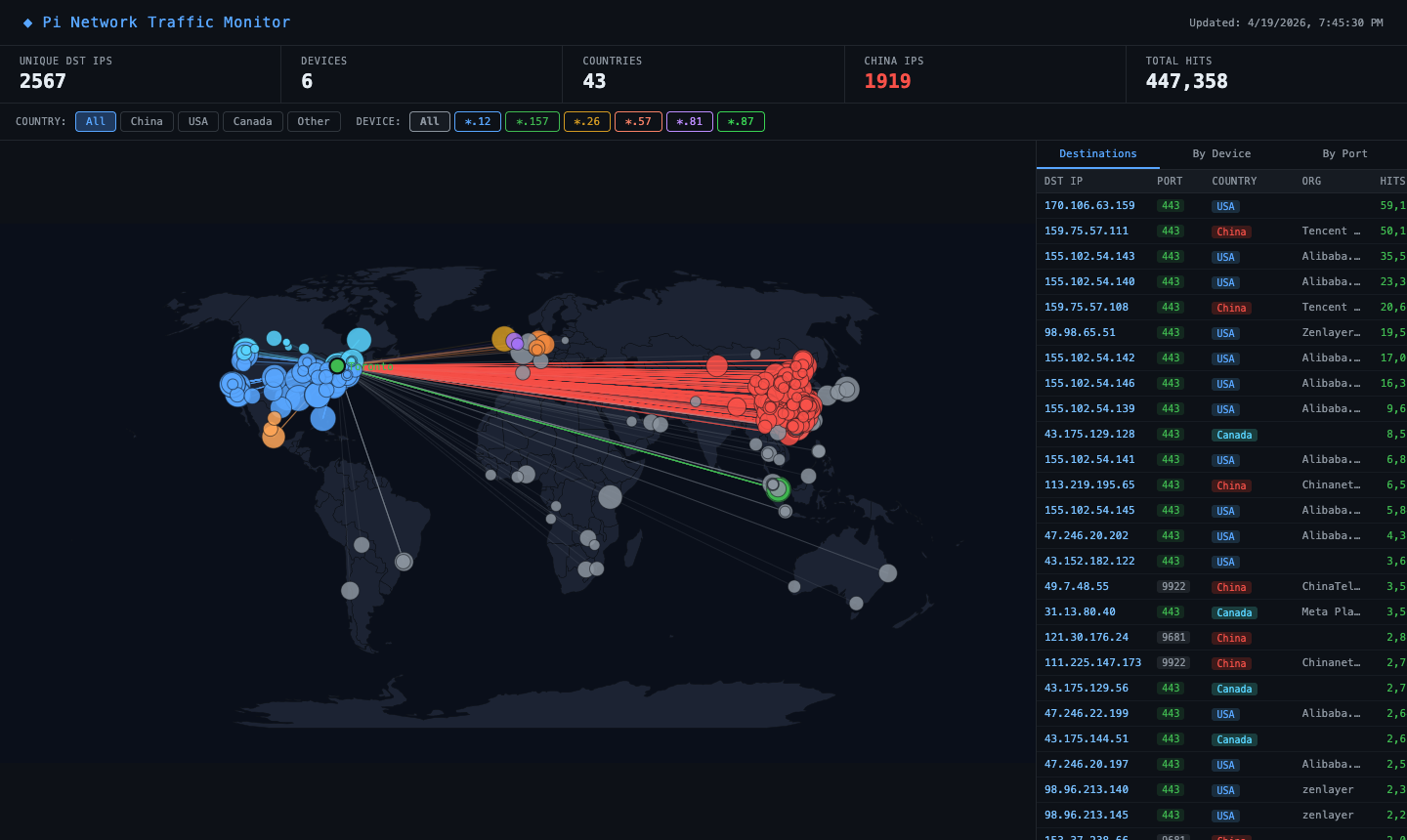Sort by ORG column header
This screenshot has height=840, width=1407.
pos(1311,181)
